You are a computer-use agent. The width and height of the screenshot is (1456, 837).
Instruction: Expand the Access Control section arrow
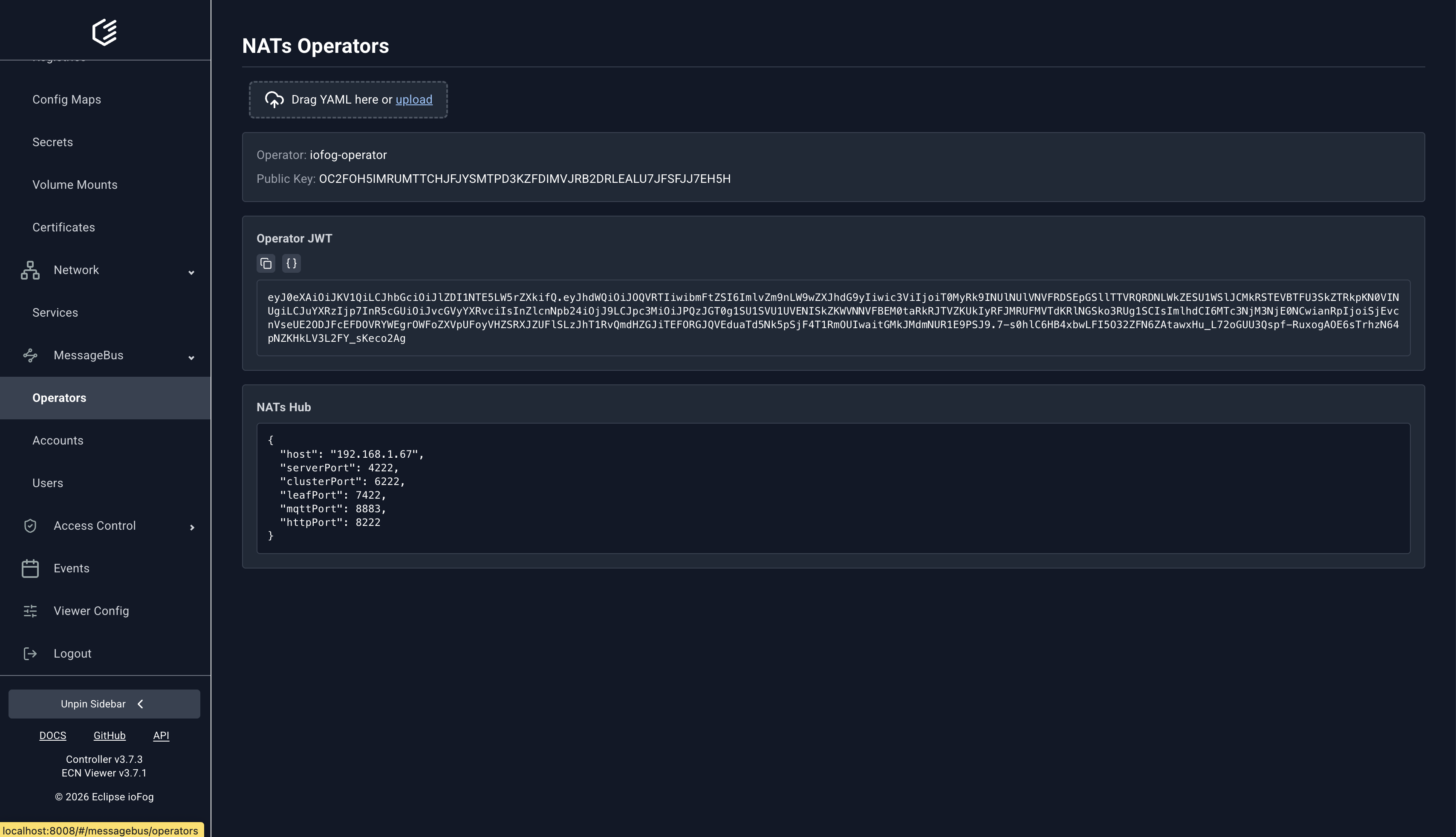192,527
